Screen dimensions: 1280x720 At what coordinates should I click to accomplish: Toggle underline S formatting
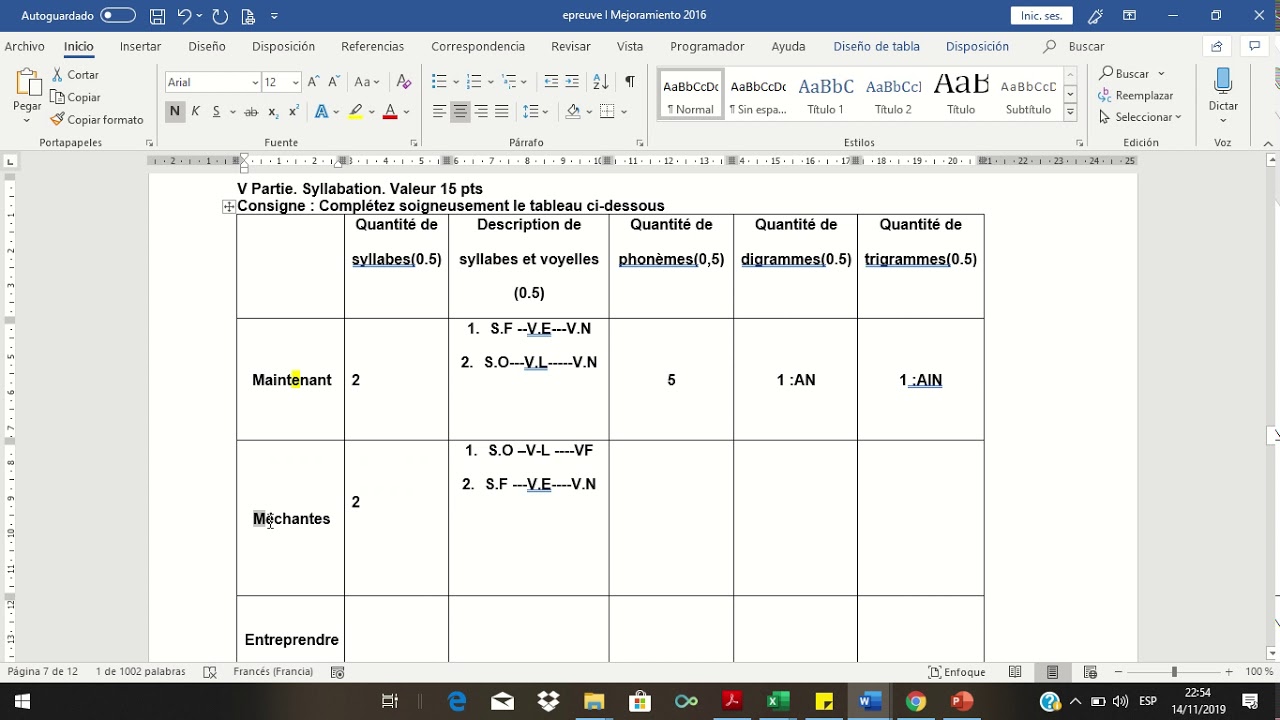[216, 111]
